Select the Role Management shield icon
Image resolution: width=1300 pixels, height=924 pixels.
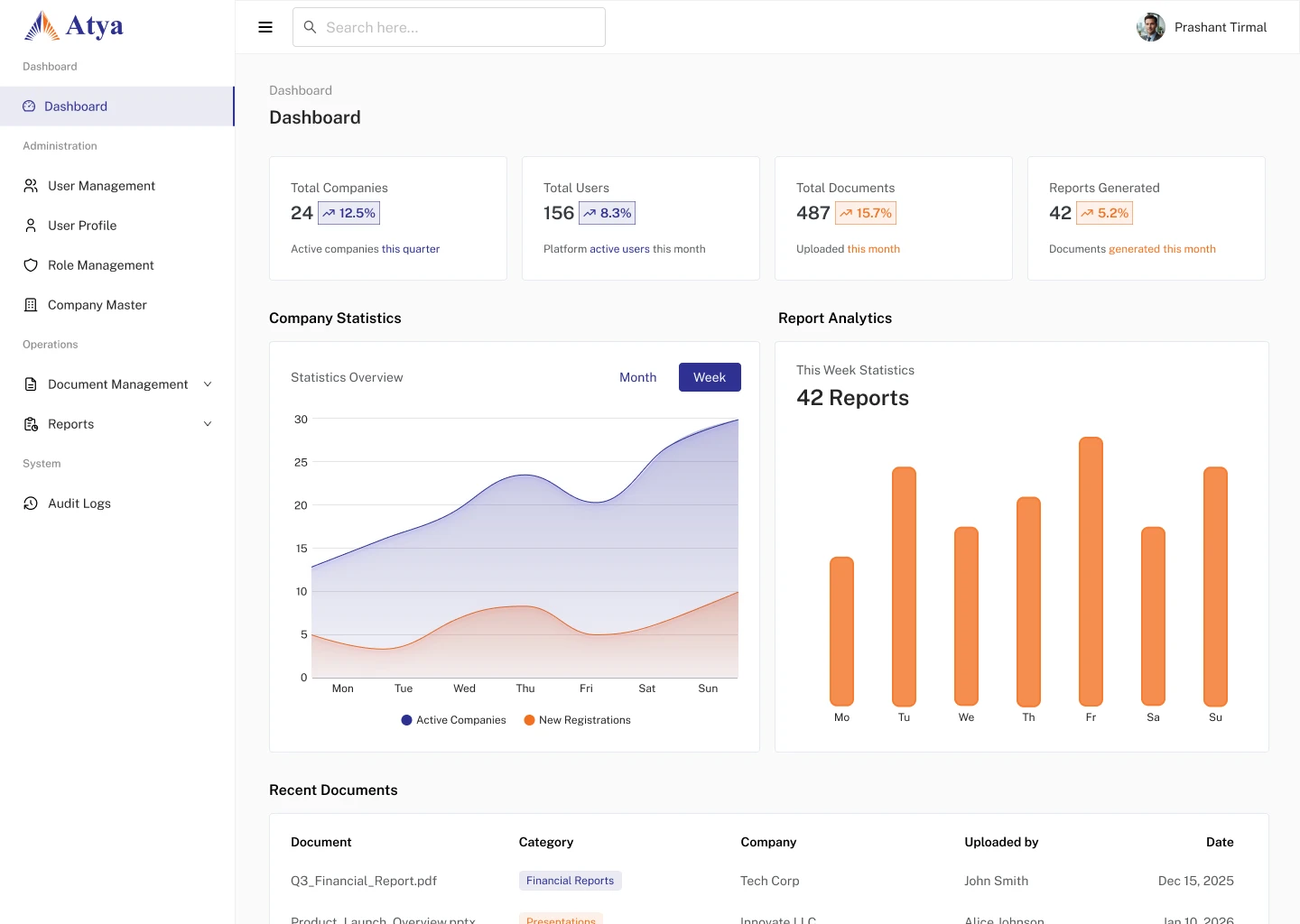[x=31, y=265]
